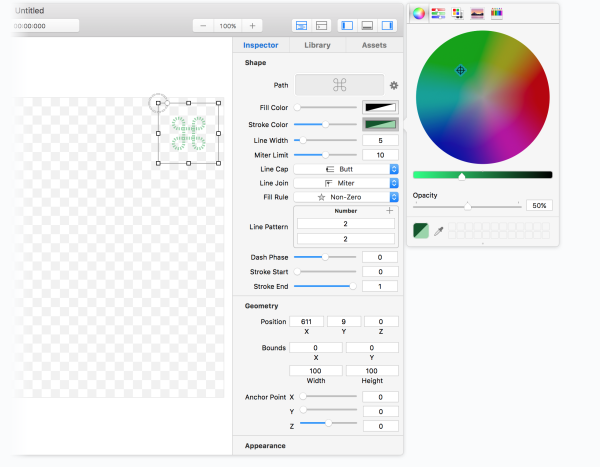Zoom out with the minus button
The height and width of the screenshot is (467, 600).
203,25
